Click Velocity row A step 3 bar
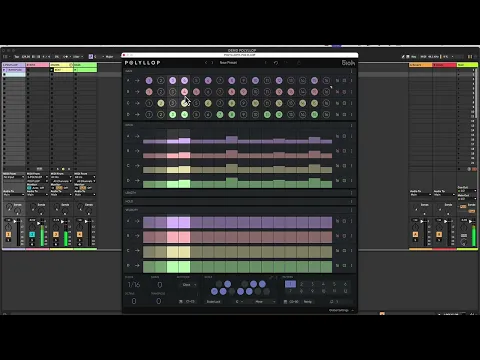The image size is (480, 360). coord(173,222)
